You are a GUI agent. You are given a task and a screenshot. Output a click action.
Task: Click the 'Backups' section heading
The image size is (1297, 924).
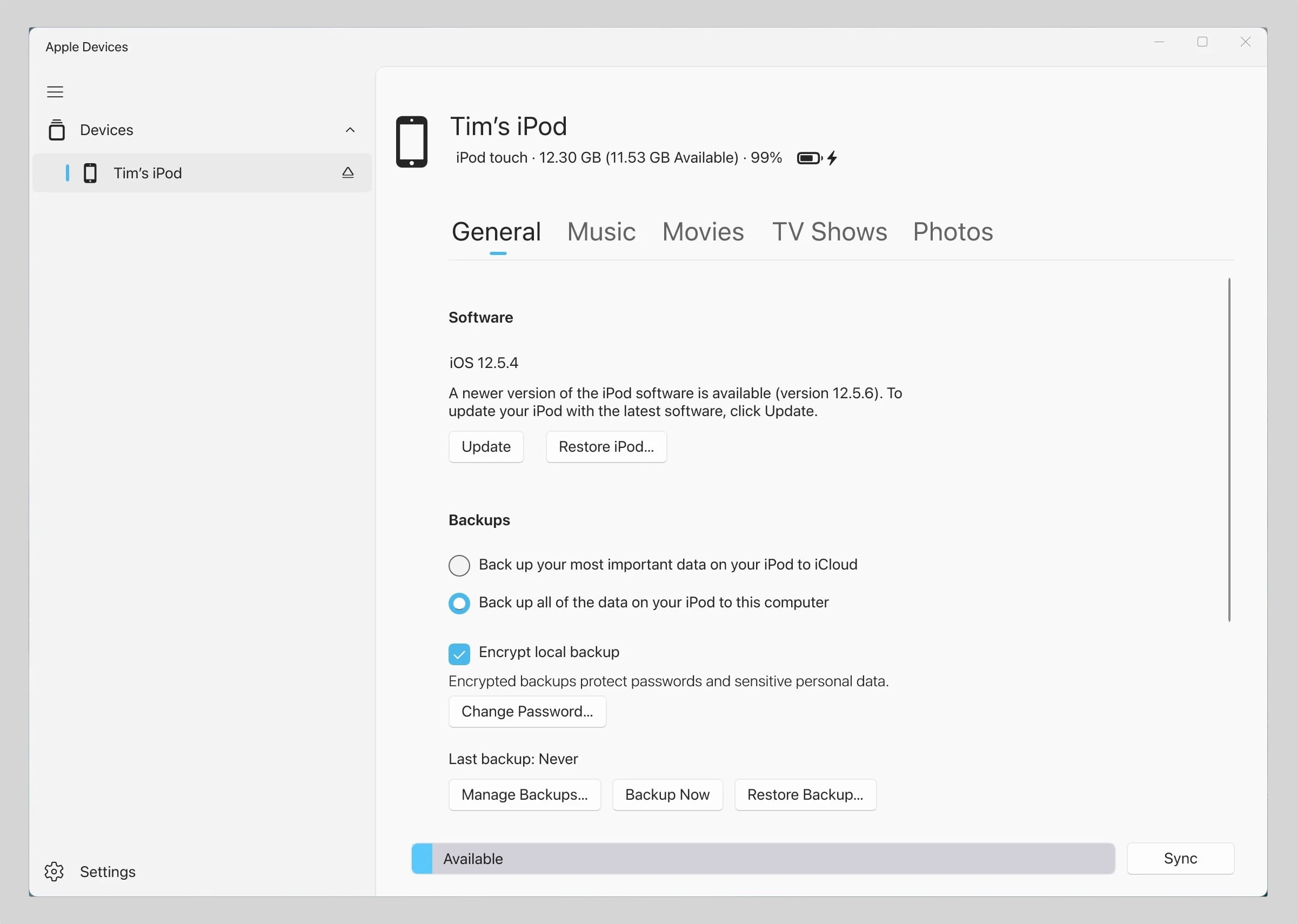tap(479, 520)
